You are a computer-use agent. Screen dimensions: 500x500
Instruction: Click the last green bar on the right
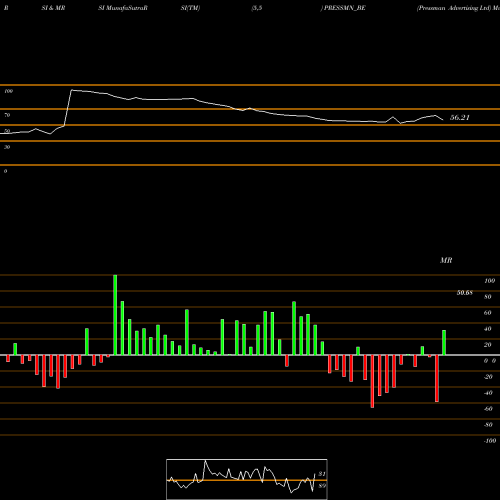[444, 343]
